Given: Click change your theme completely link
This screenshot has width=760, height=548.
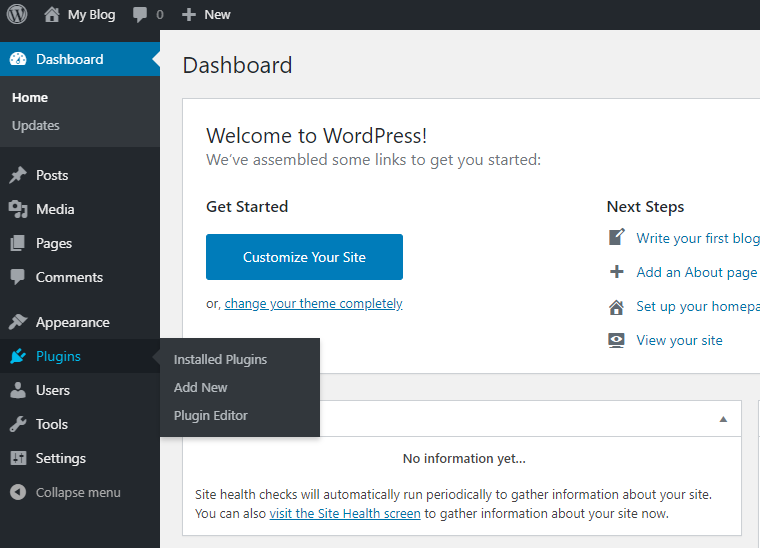Looking at the screenshot, I should point(313,303).
